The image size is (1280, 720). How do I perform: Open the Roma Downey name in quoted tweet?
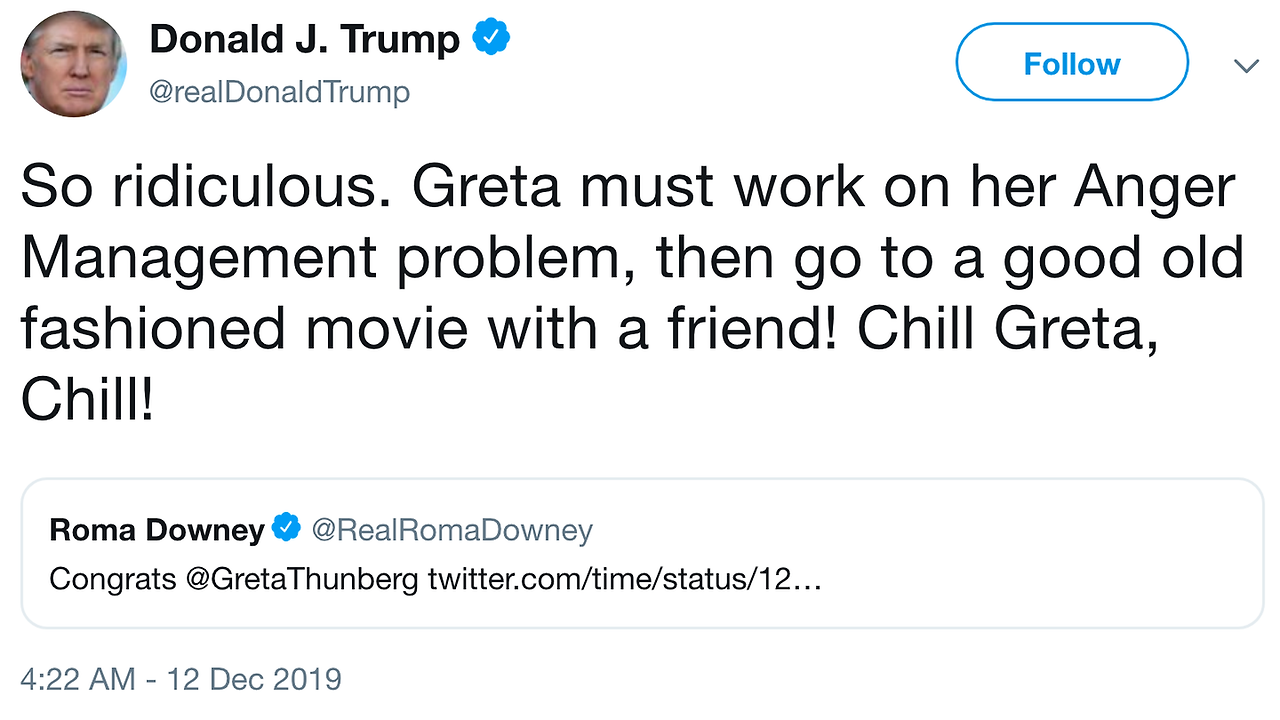tap(157, 529)
